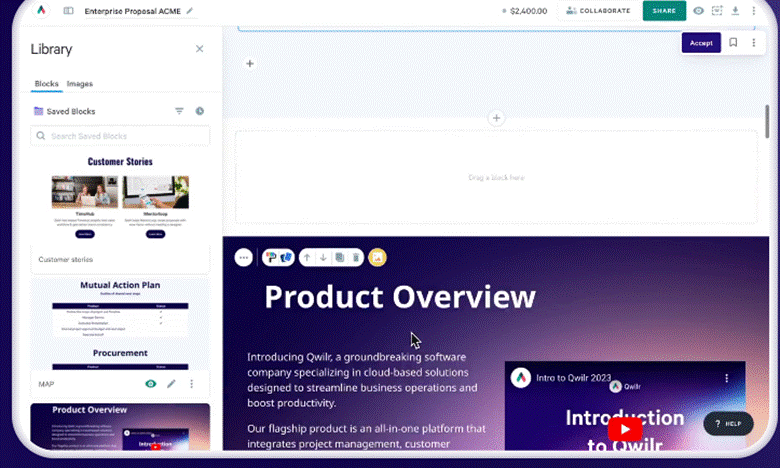Move the Product Overview block up

click(x=307, y=258)
